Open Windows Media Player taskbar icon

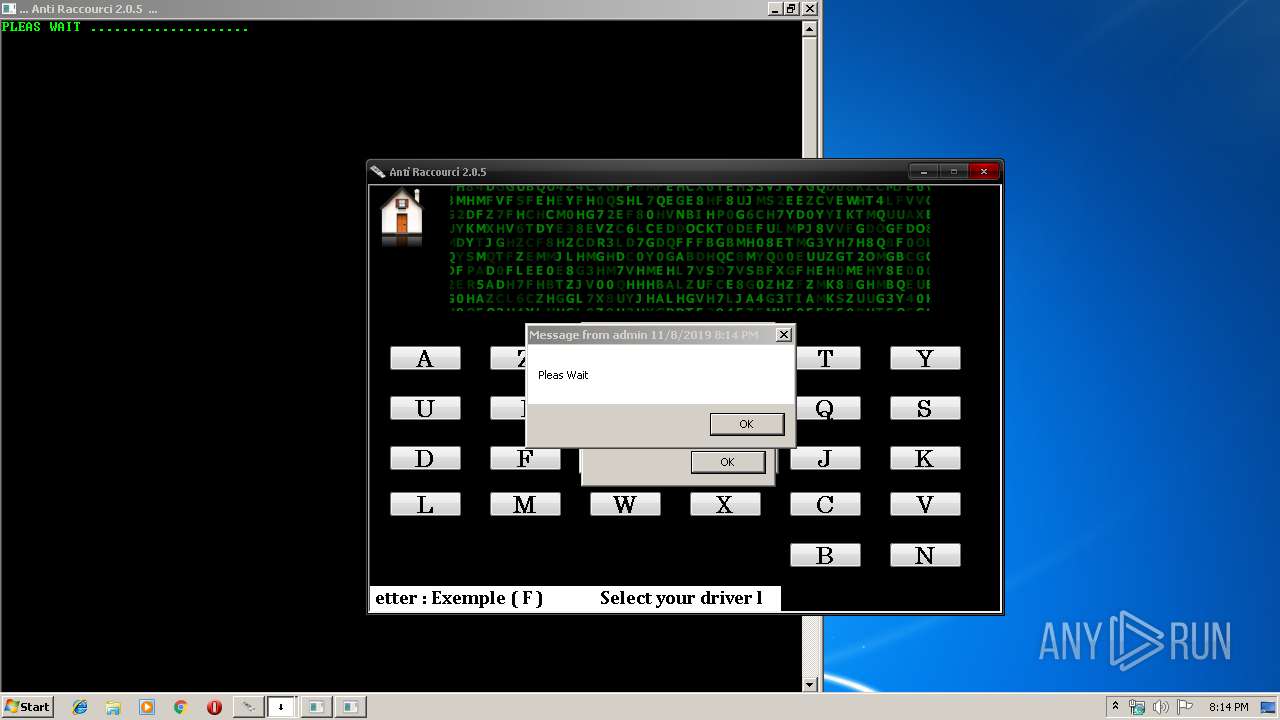(x=147, y=707)
